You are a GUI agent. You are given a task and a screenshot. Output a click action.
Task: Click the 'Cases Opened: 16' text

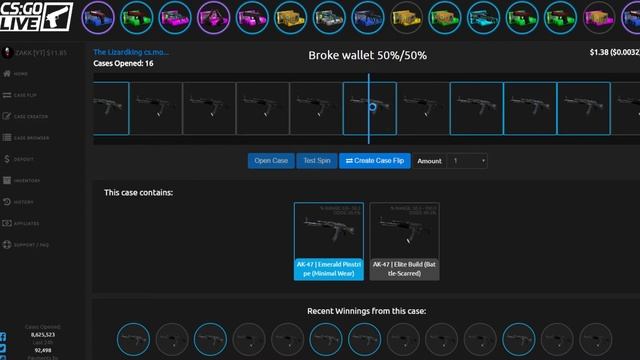point(123,63)
